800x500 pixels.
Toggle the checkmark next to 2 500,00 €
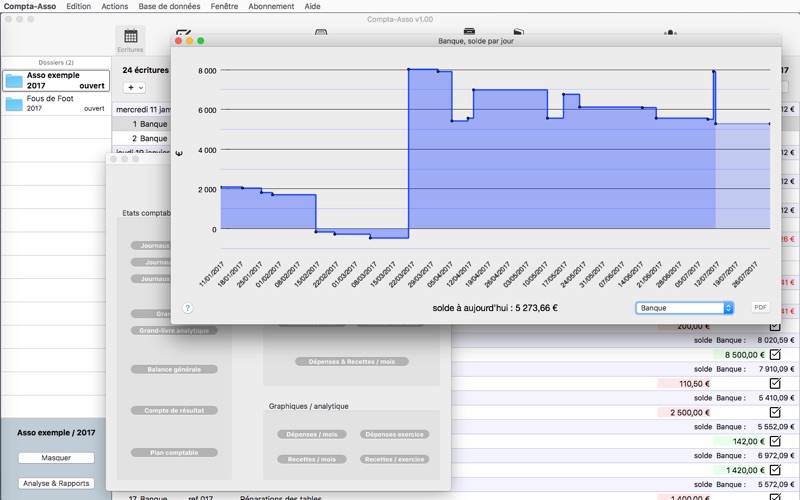[x=775, y=412]
